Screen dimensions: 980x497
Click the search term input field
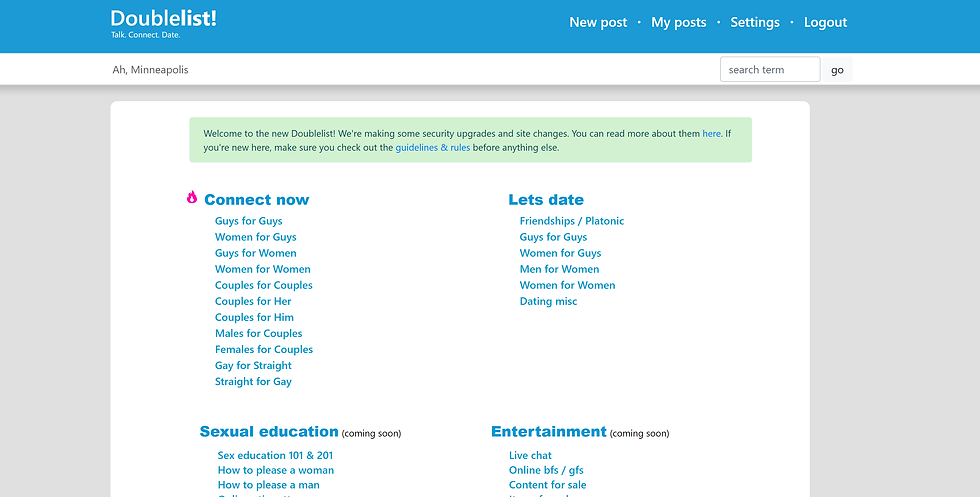pos(770,69)
